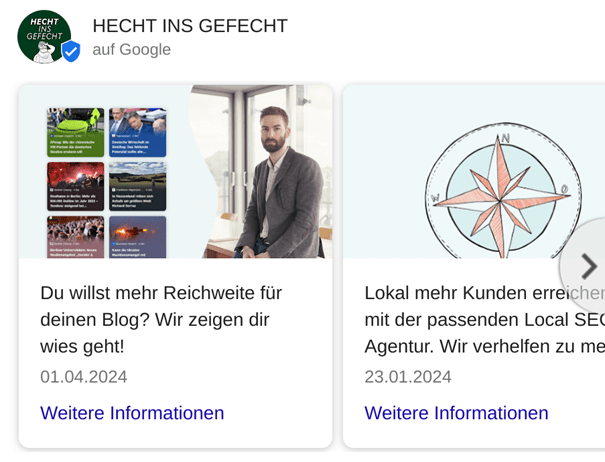The height and width of the screenshot is (462, 605).
Task: Select the landscape field news tile
Action: (x=138, y=186)
